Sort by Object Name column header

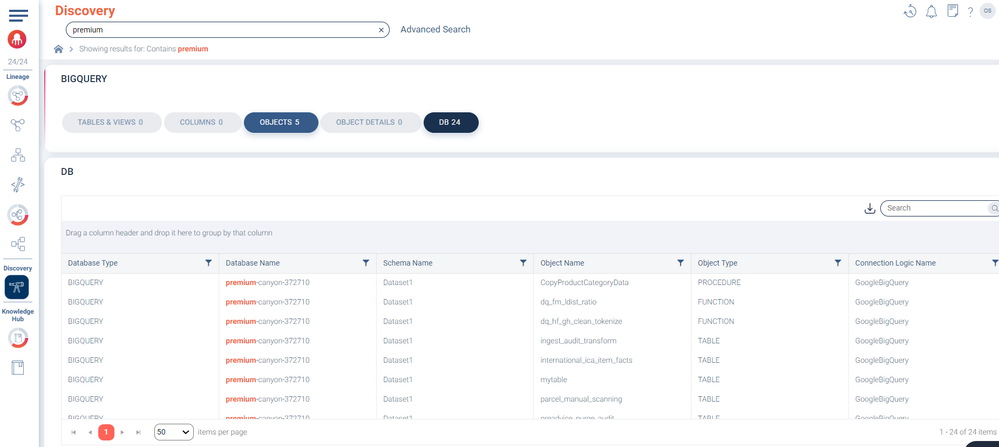(x=562, y=263)
